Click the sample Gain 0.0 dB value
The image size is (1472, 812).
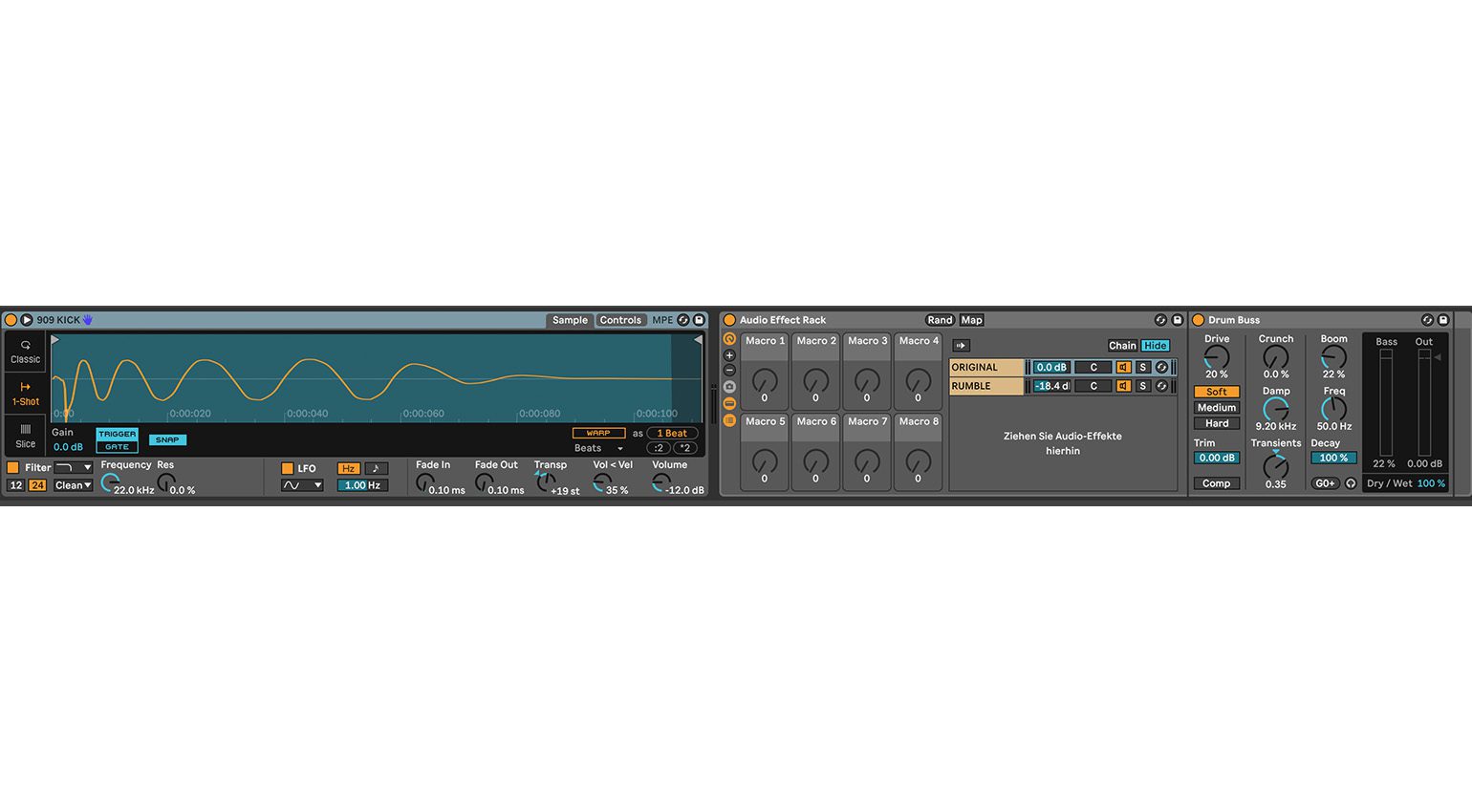[x=68, y=447]
